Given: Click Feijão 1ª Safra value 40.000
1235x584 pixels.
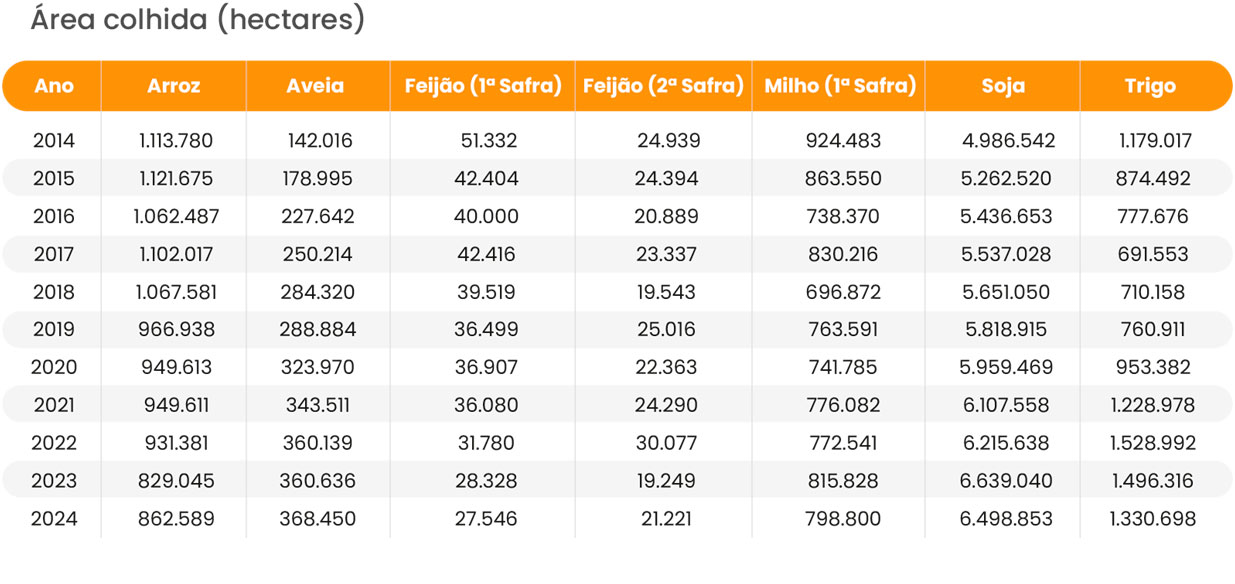Looking at the screenshot, I should 484,216.
